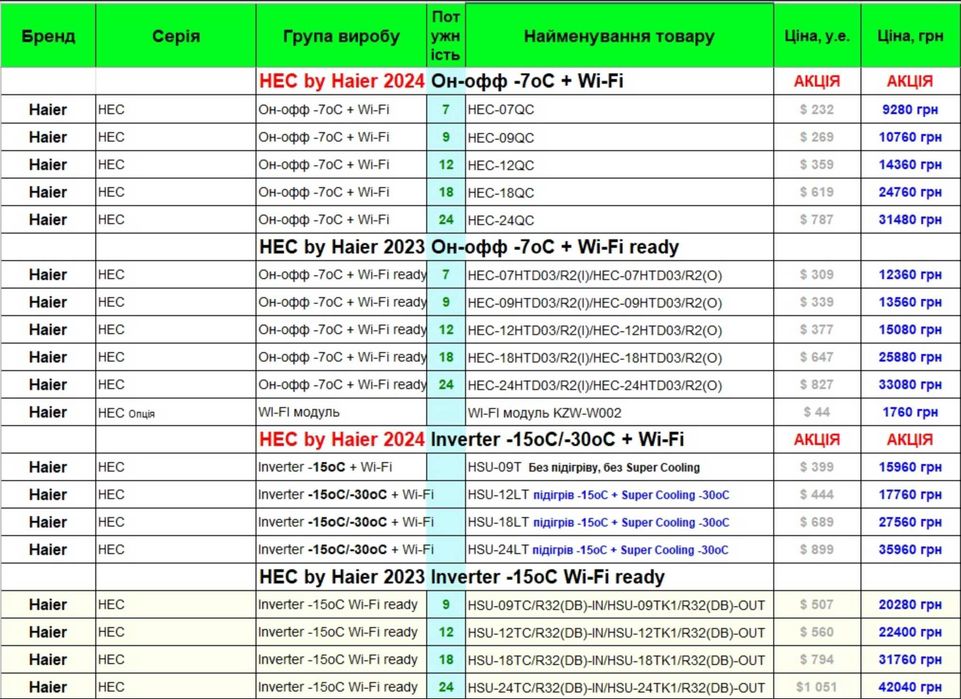Select the HSU-24LT product cell
The height and width of the screenshot is (699, 961).
619,550
